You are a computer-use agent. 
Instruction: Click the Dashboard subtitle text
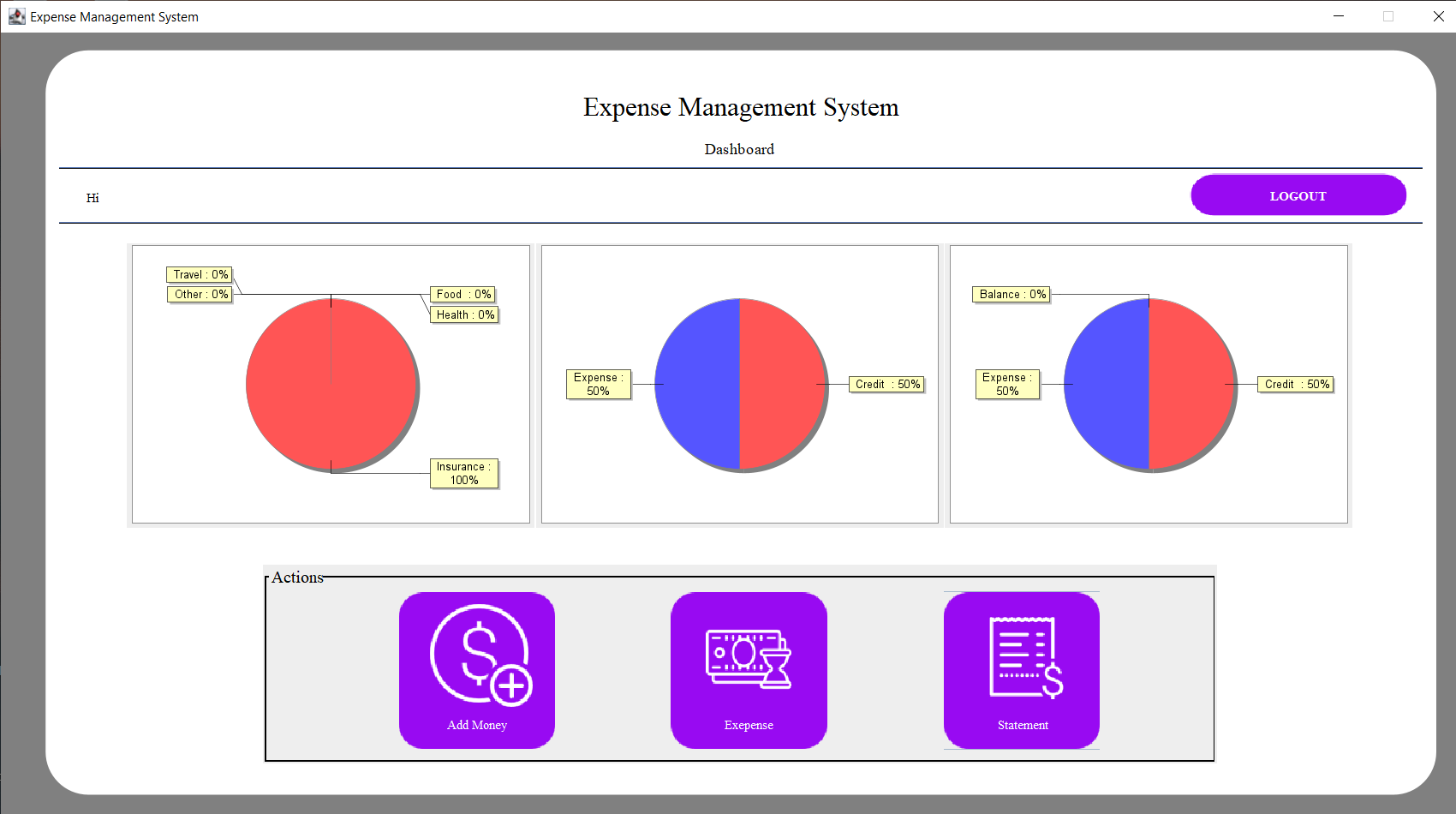point(739,149)
